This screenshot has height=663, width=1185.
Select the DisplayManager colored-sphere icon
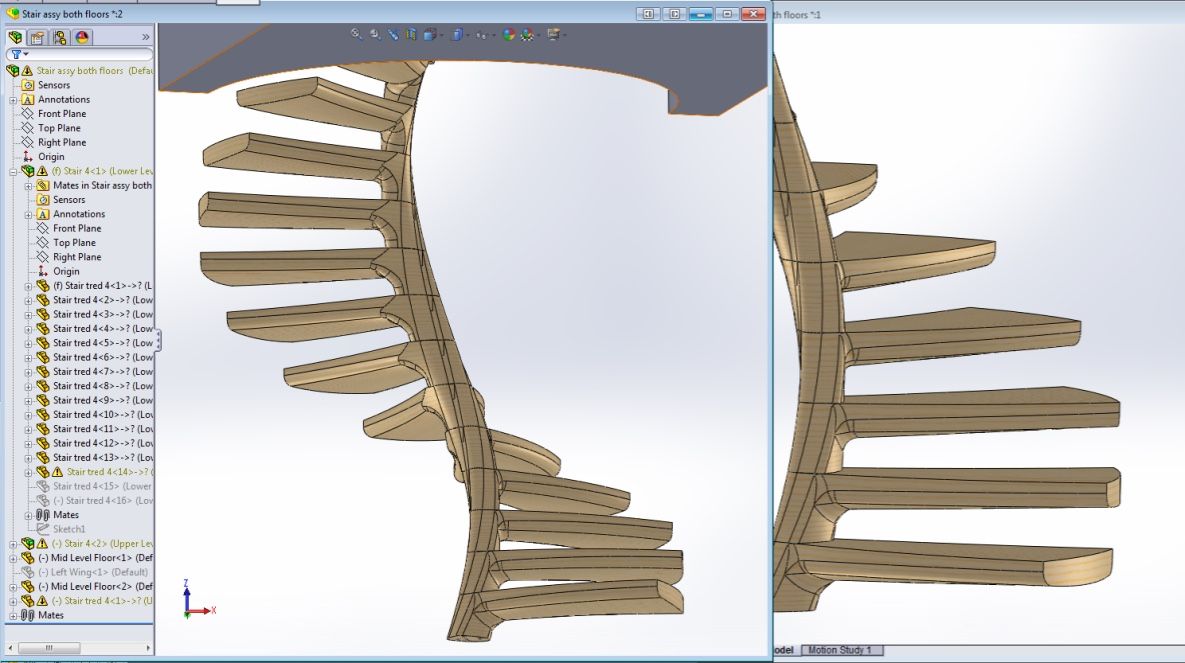pos(80,37)
